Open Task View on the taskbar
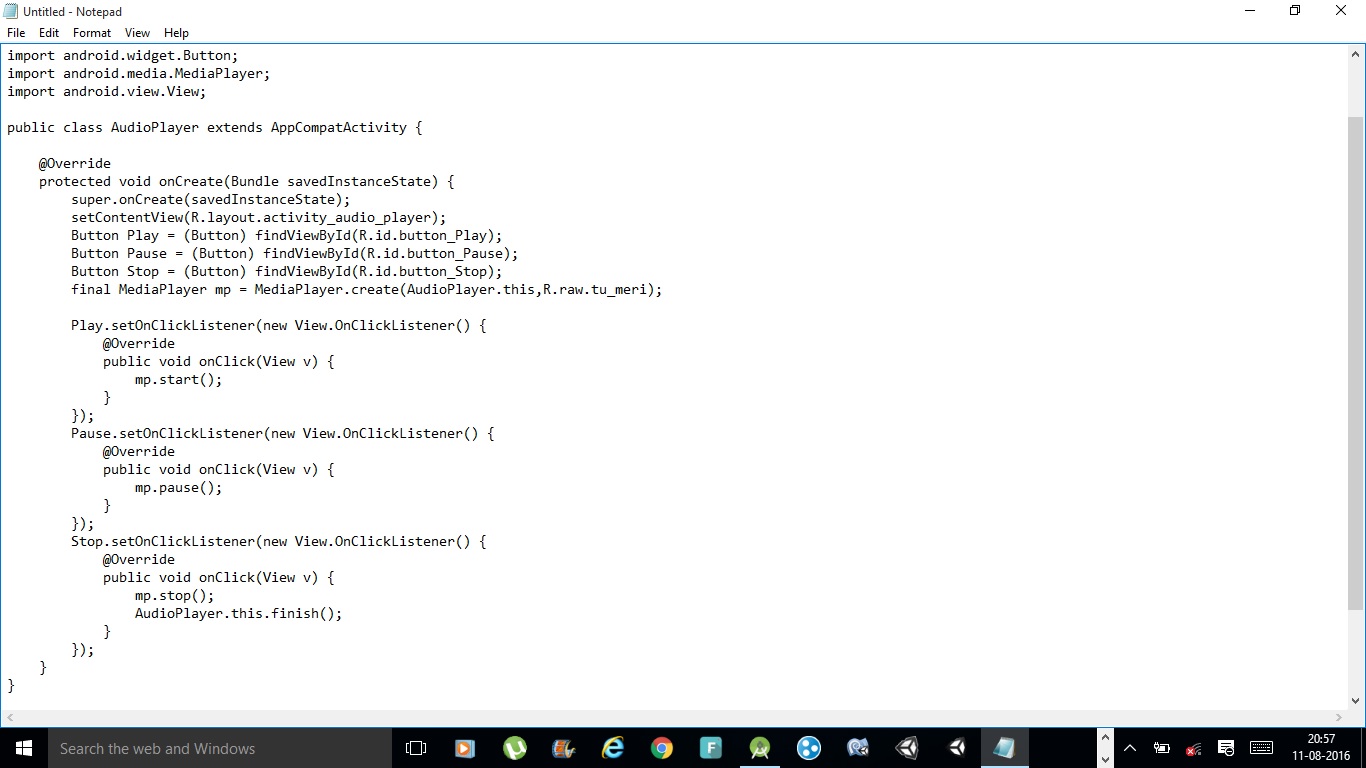 [x=415, y=748]
